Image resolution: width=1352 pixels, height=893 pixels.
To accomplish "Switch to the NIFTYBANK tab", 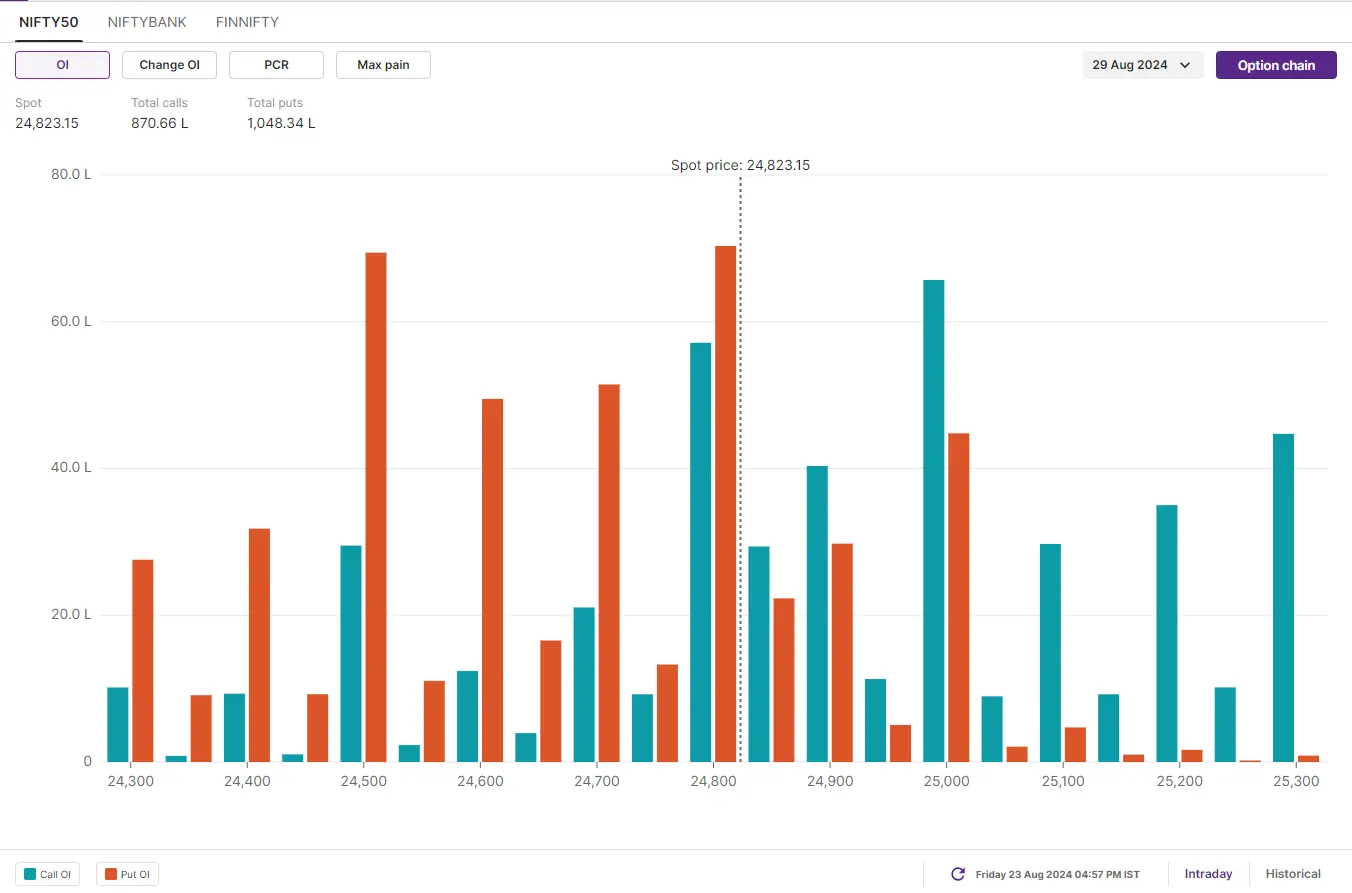I will tap(147, 22).
